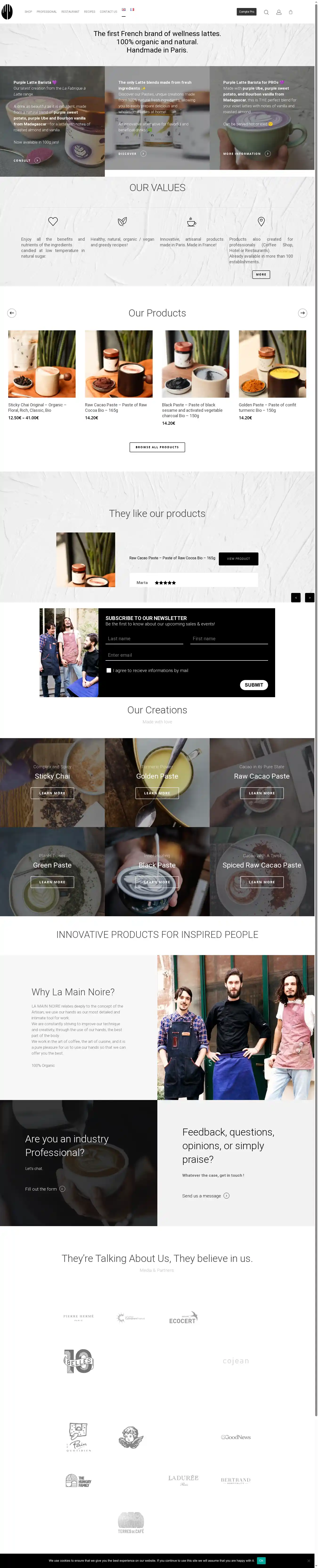
Task: Open the Recipes menu item
Action: tap(90, 12)
